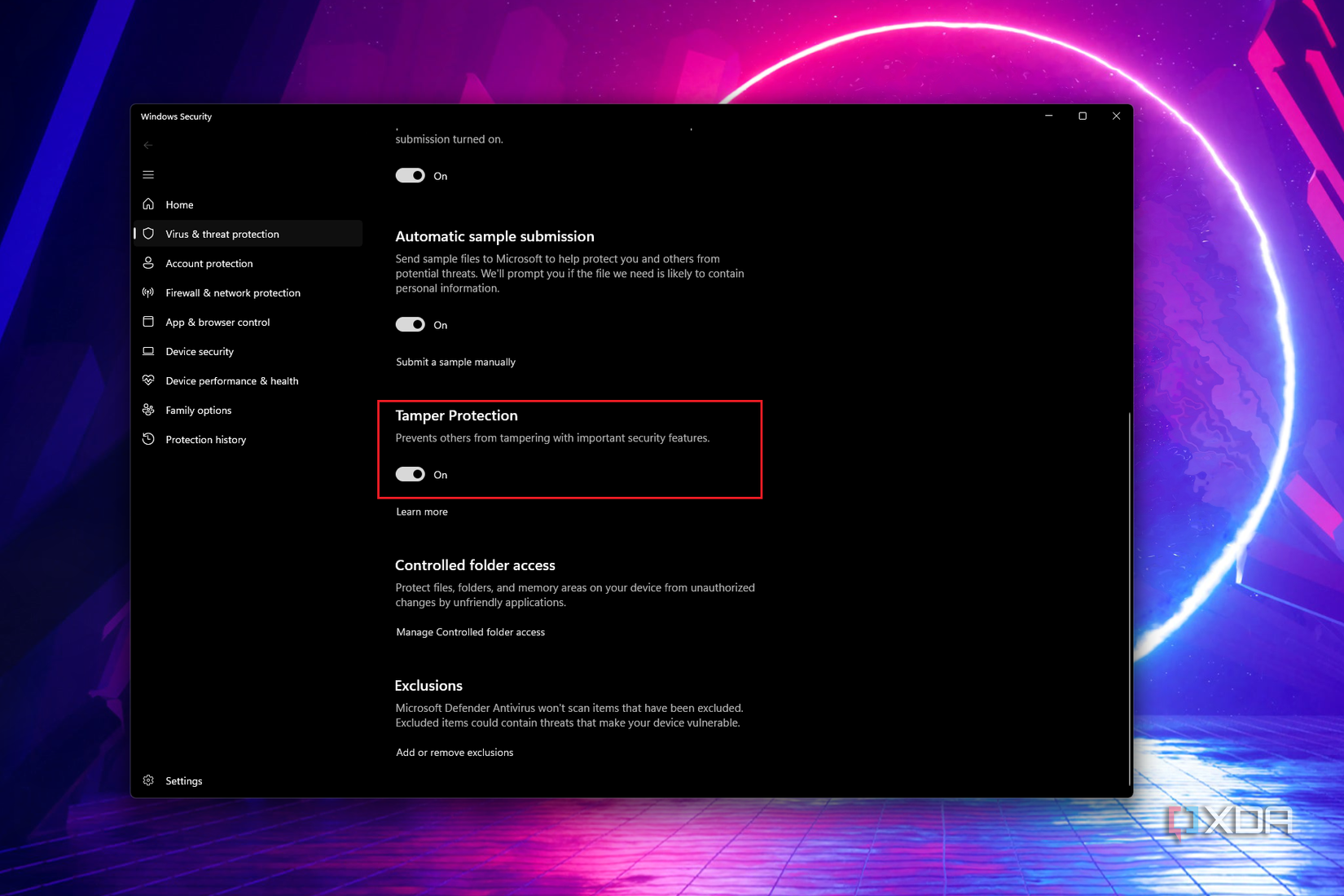
Task: Click the Automatic sample submission heading
Action: tap(494, 236)
